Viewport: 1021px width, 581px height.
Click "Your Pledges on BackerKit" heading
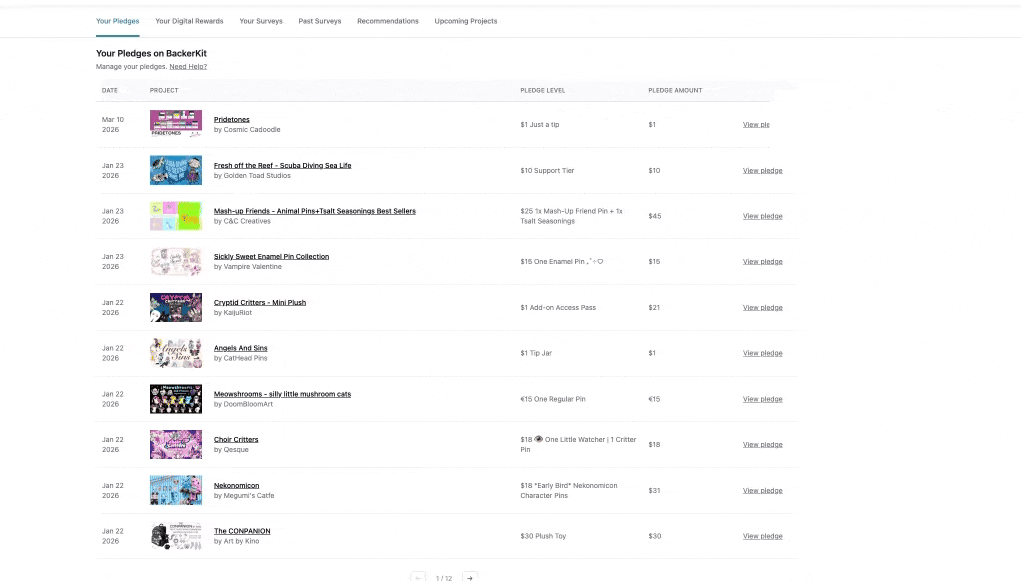click(x=151, y=53)
